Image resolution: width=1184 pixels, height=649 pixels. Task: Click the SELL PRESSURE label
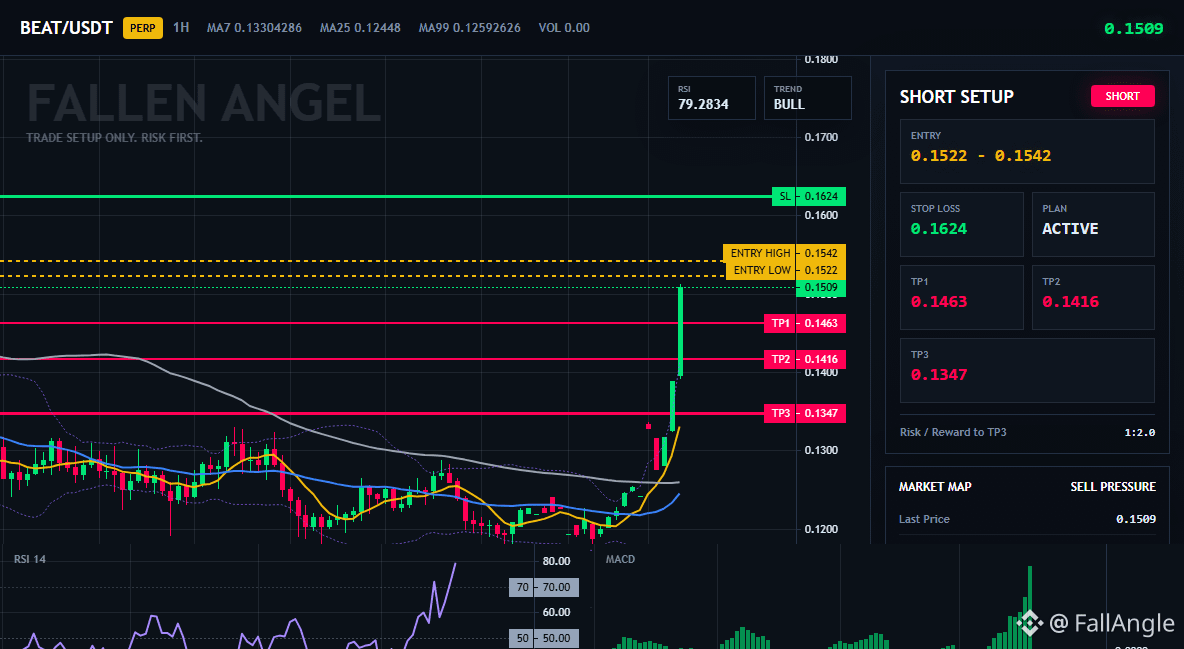point(1113,487)
